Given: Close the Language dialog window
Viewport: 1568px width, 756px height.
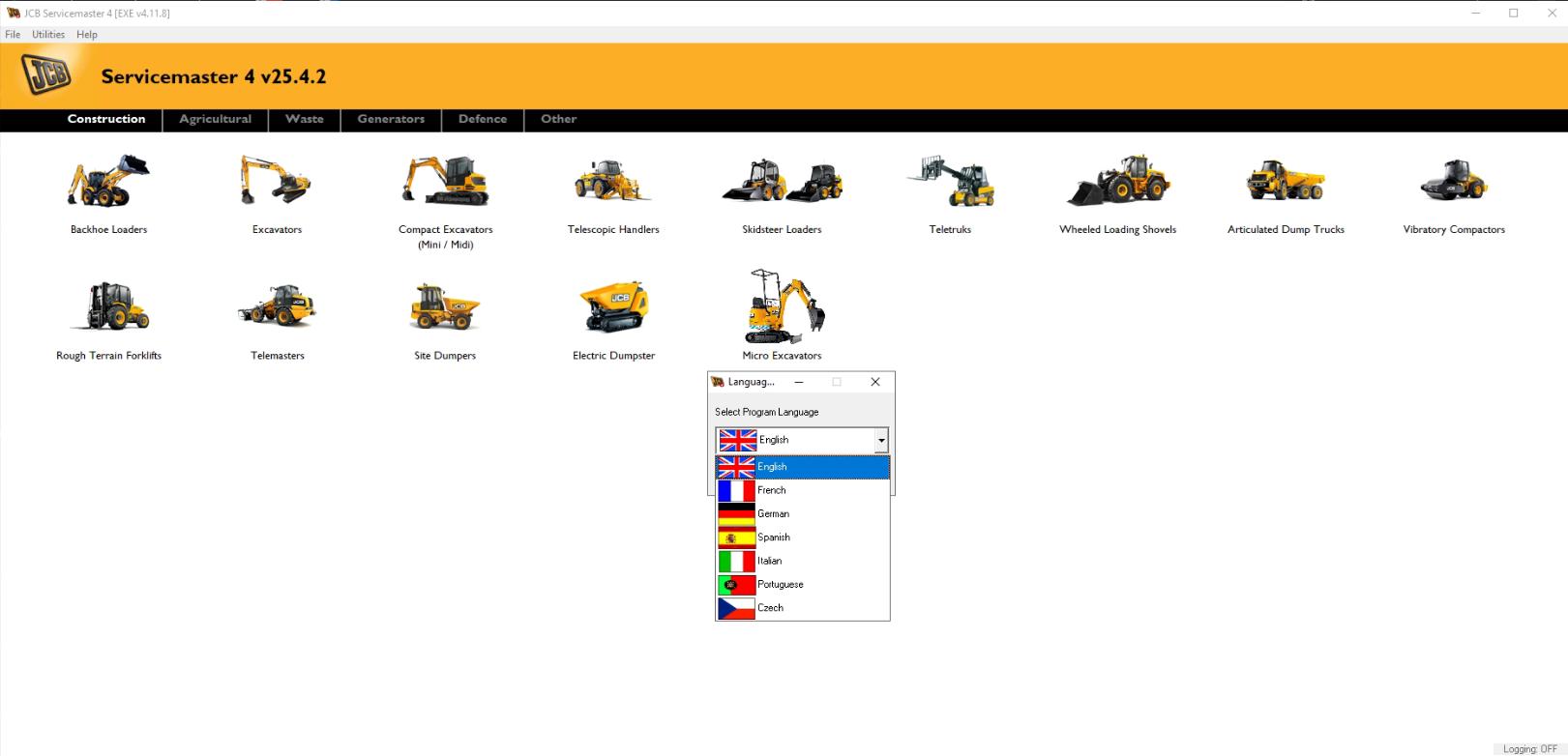Looking at the screenshot, I should (x=875, y=382).
